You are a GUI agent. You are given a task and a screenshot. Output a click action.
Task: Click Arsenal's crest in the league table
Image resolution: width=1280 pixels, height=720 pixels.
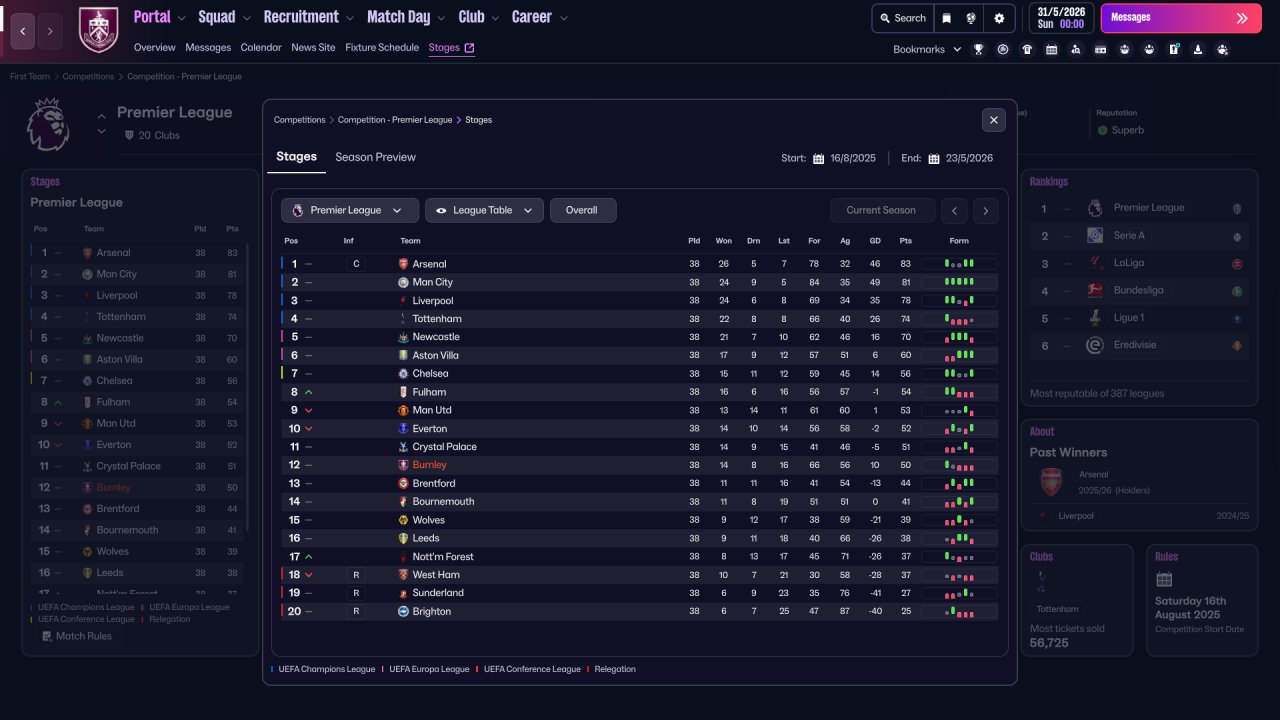(403, 264)
